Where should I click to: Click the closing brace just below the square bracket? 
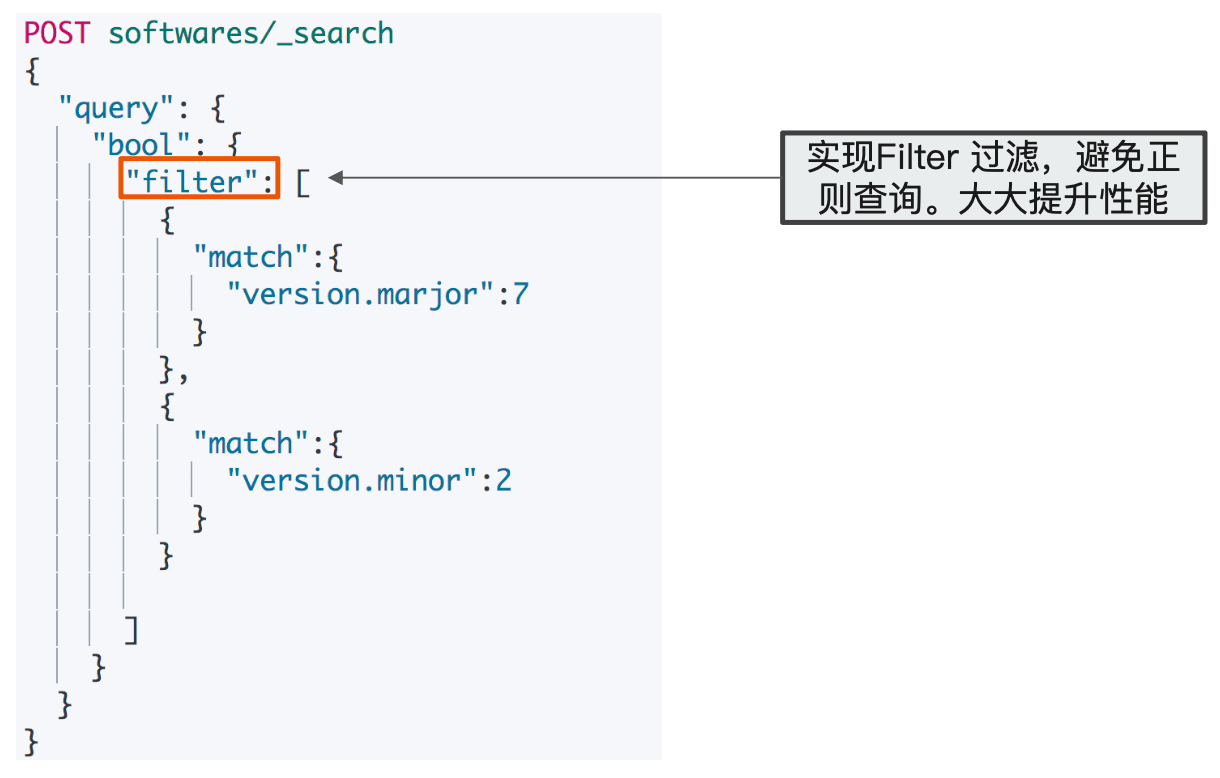tap(98, 667)
